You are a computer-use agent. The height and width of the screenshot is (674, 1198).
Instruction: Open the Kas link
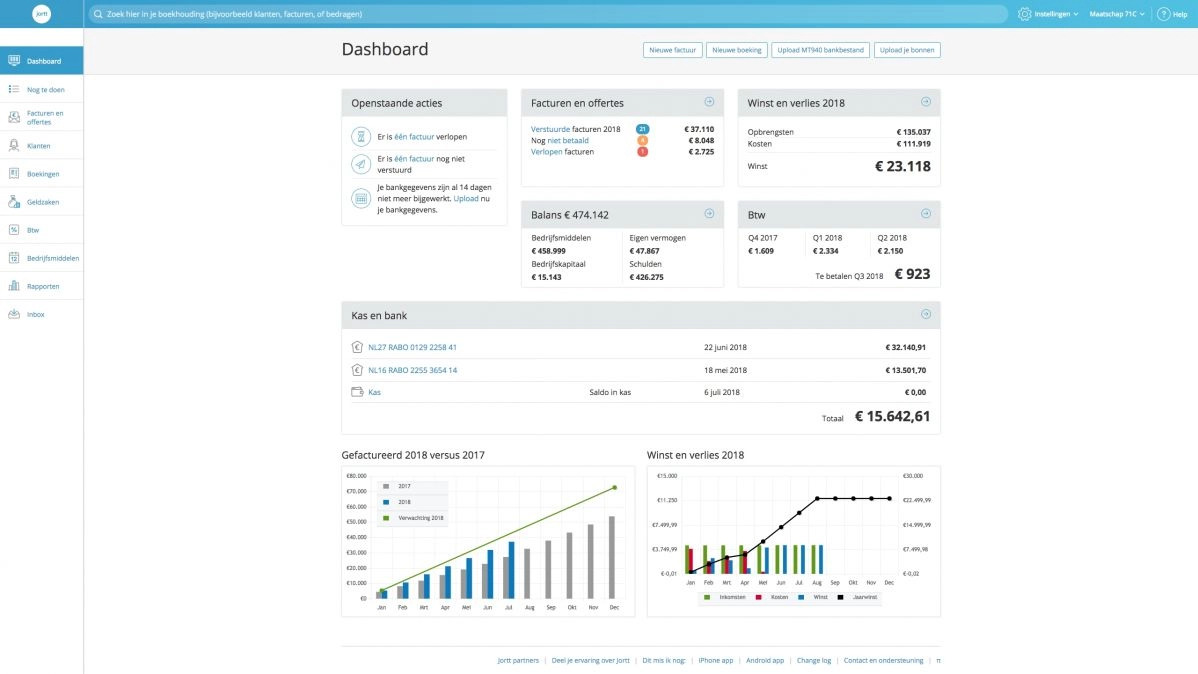374,392
